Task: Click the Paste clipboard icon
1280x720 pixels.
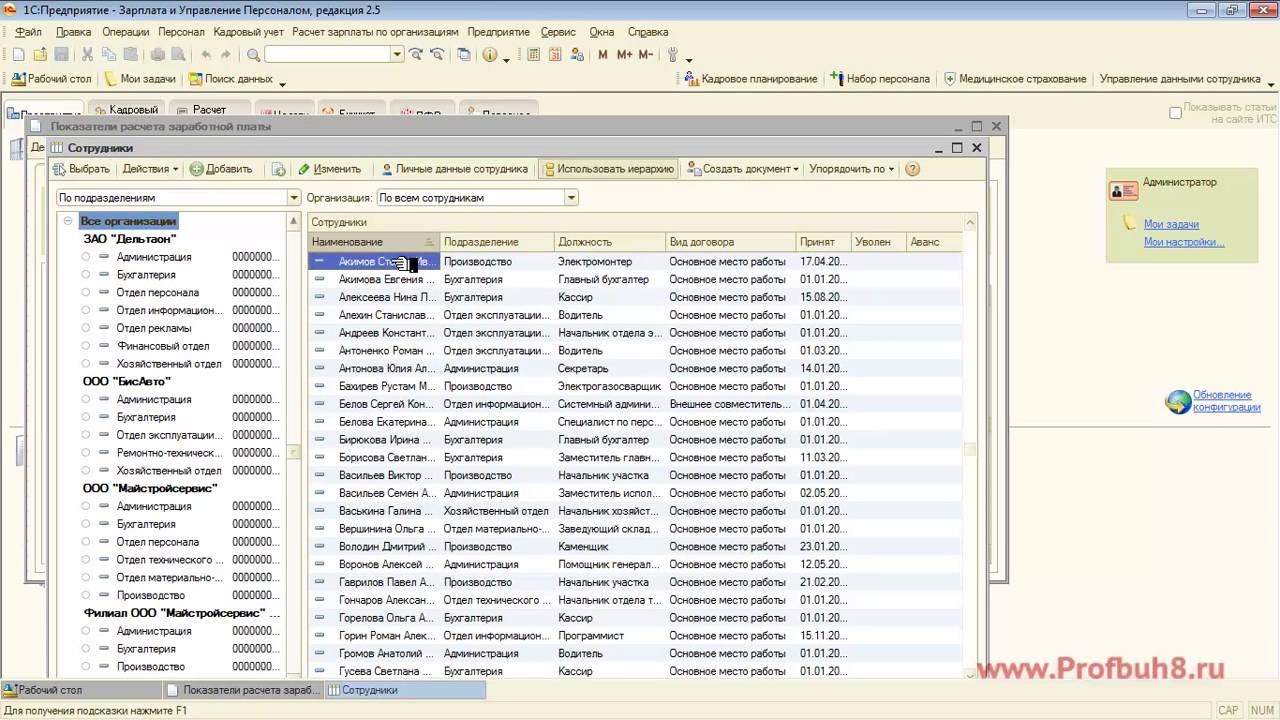Action: click(x=129, y=55)
